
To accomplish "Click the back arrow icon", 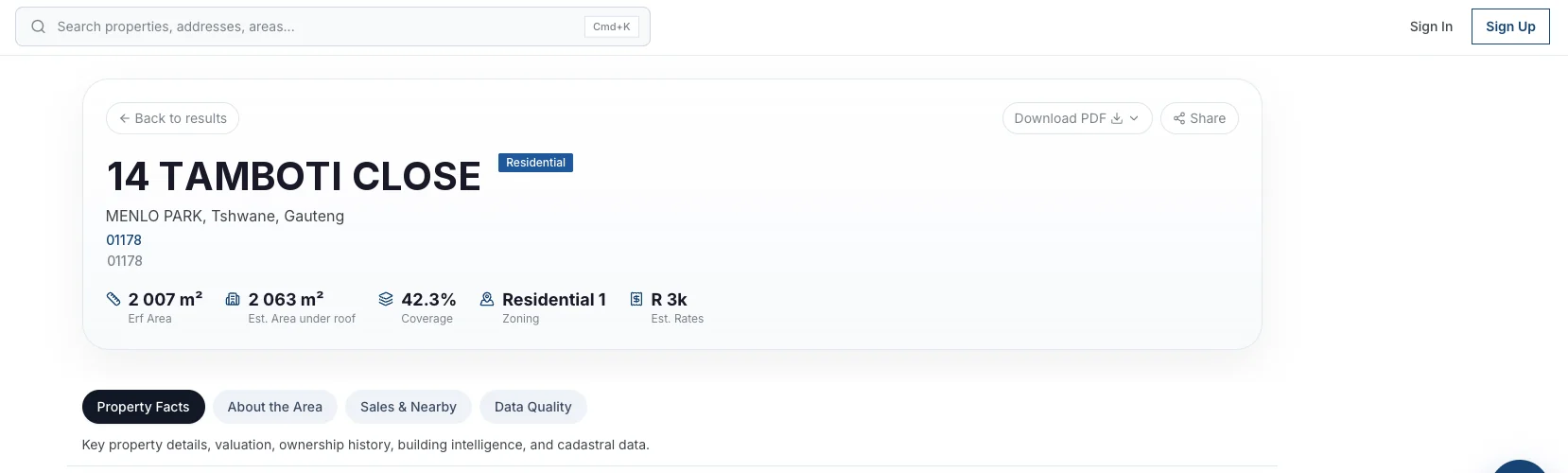I will tap(125, 118).
